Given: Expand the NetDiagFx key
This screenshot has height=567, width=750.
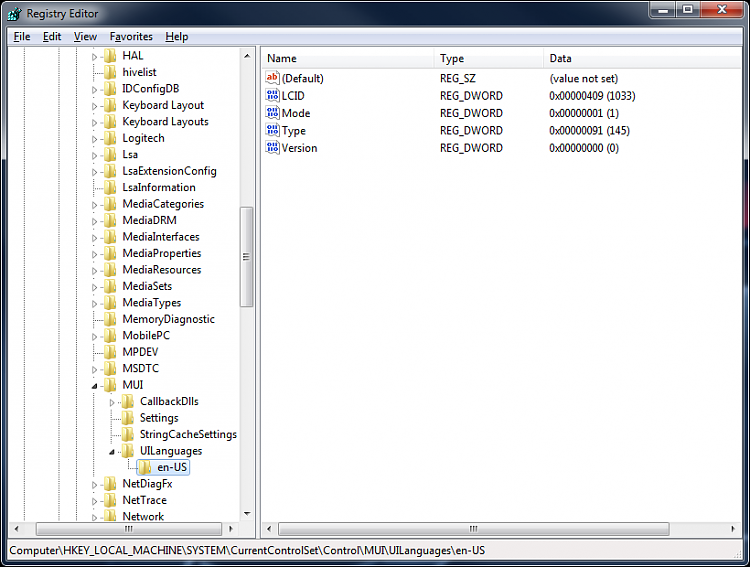Looking at the screenshot, I should [x=94, y=485].
